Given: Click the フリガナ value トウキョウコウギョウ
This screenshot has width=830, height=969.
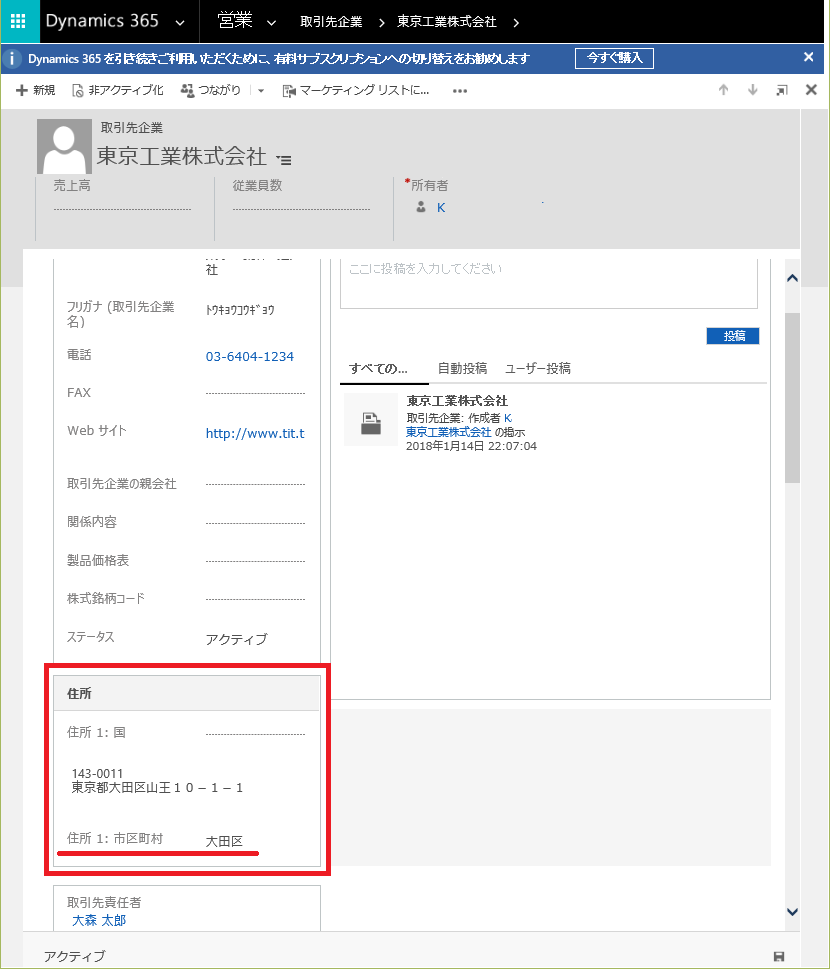Looking at the screenshot, I should point(240,310).
